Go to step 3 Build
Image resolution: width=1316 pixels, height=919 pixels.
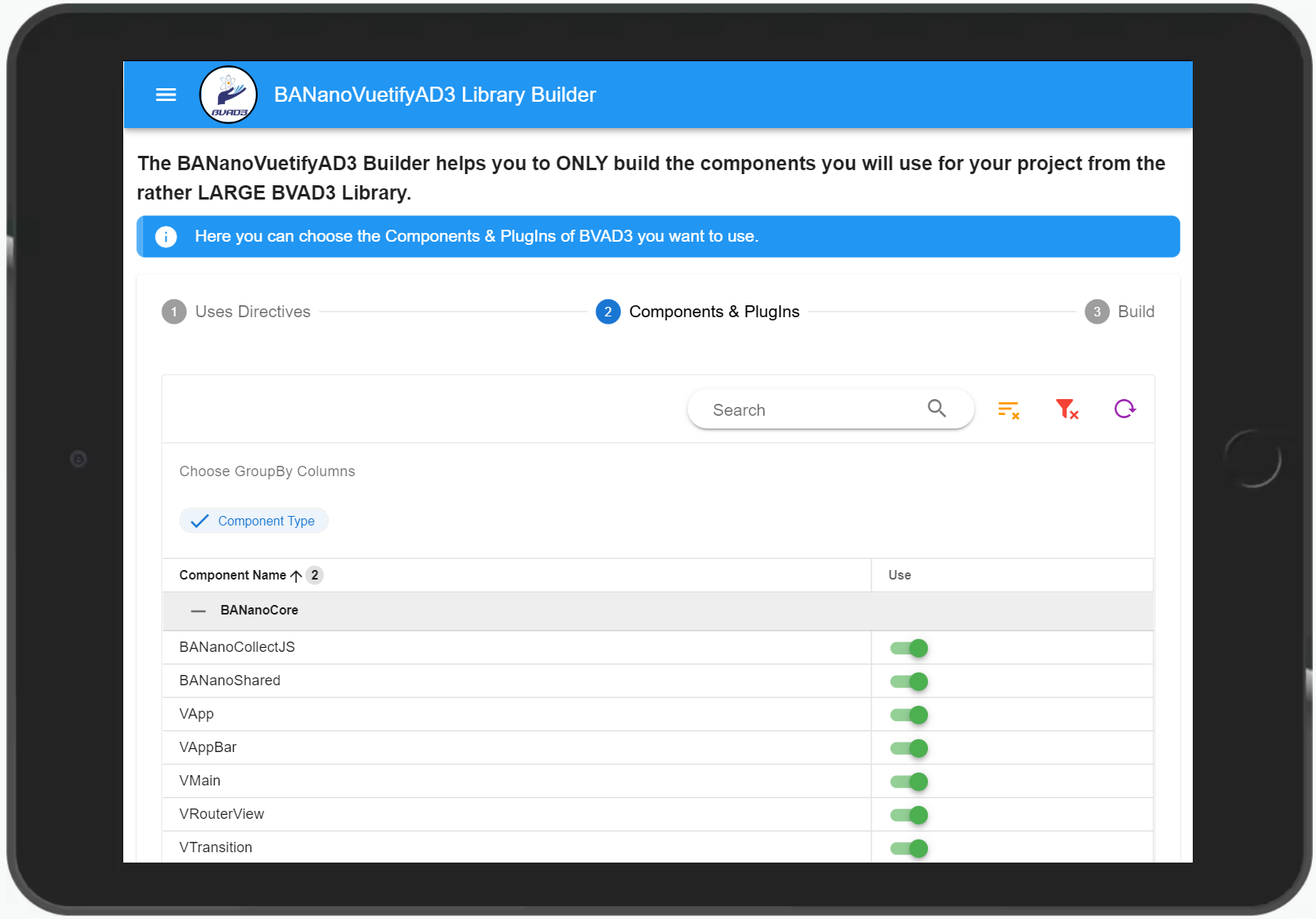1120,312
